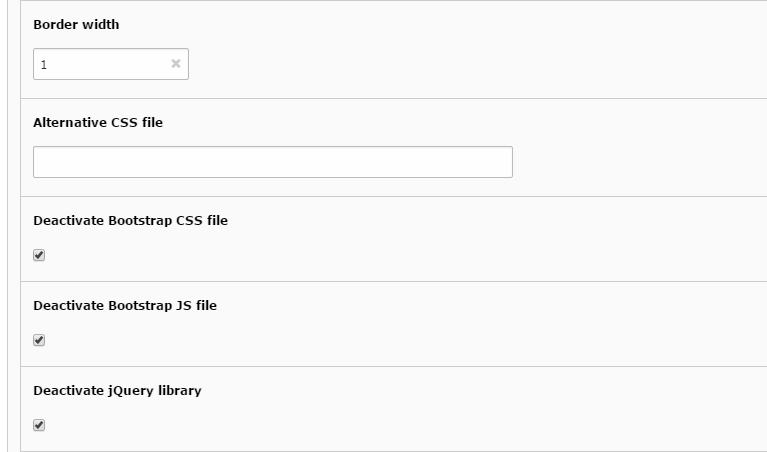Clear the Border width value with the X icon
This screenshot has width=767, height=452.
click(x=176, y=64)
